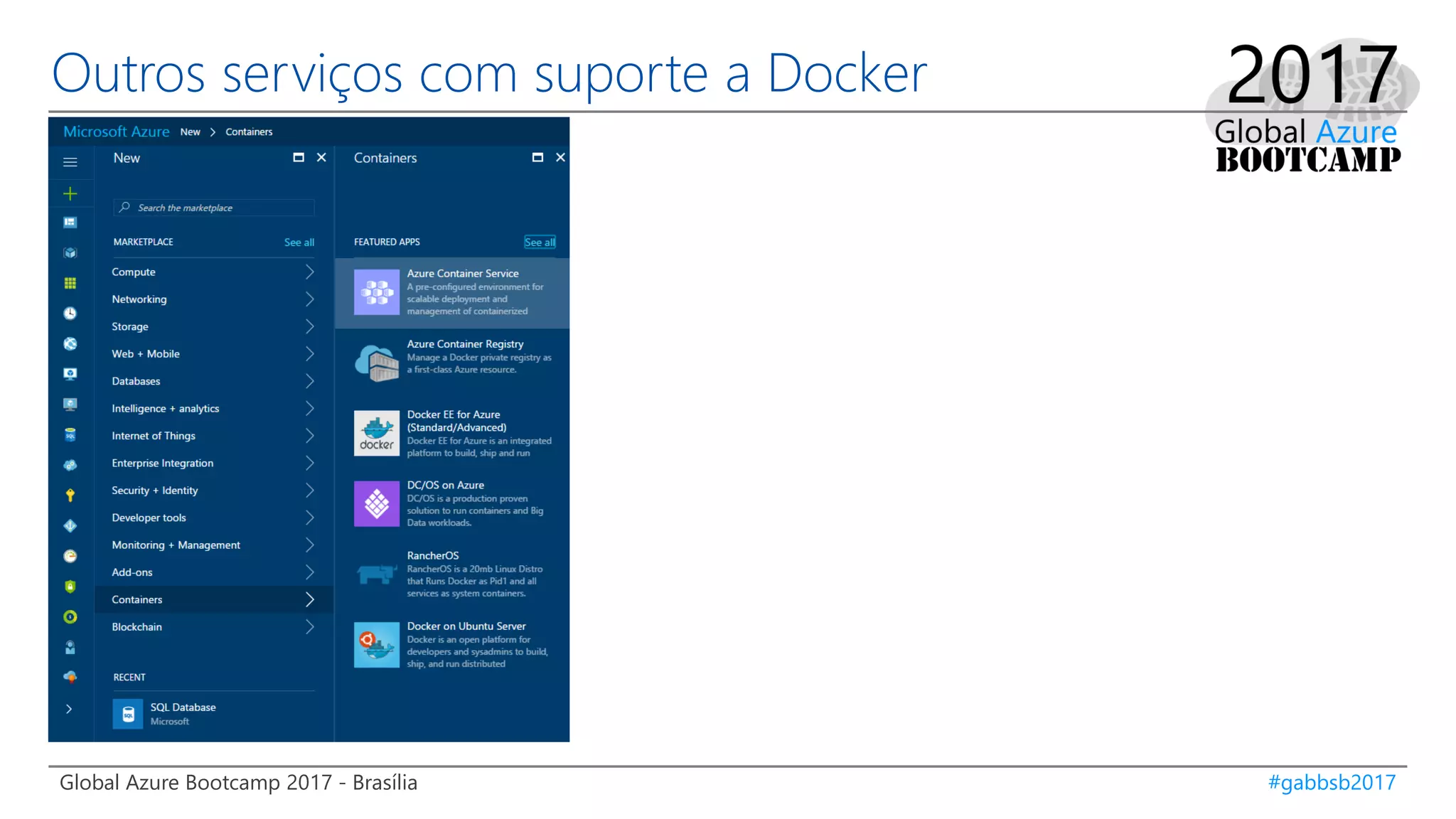Open the Resource groups cube icon
1456x819 pixels.
70,252
